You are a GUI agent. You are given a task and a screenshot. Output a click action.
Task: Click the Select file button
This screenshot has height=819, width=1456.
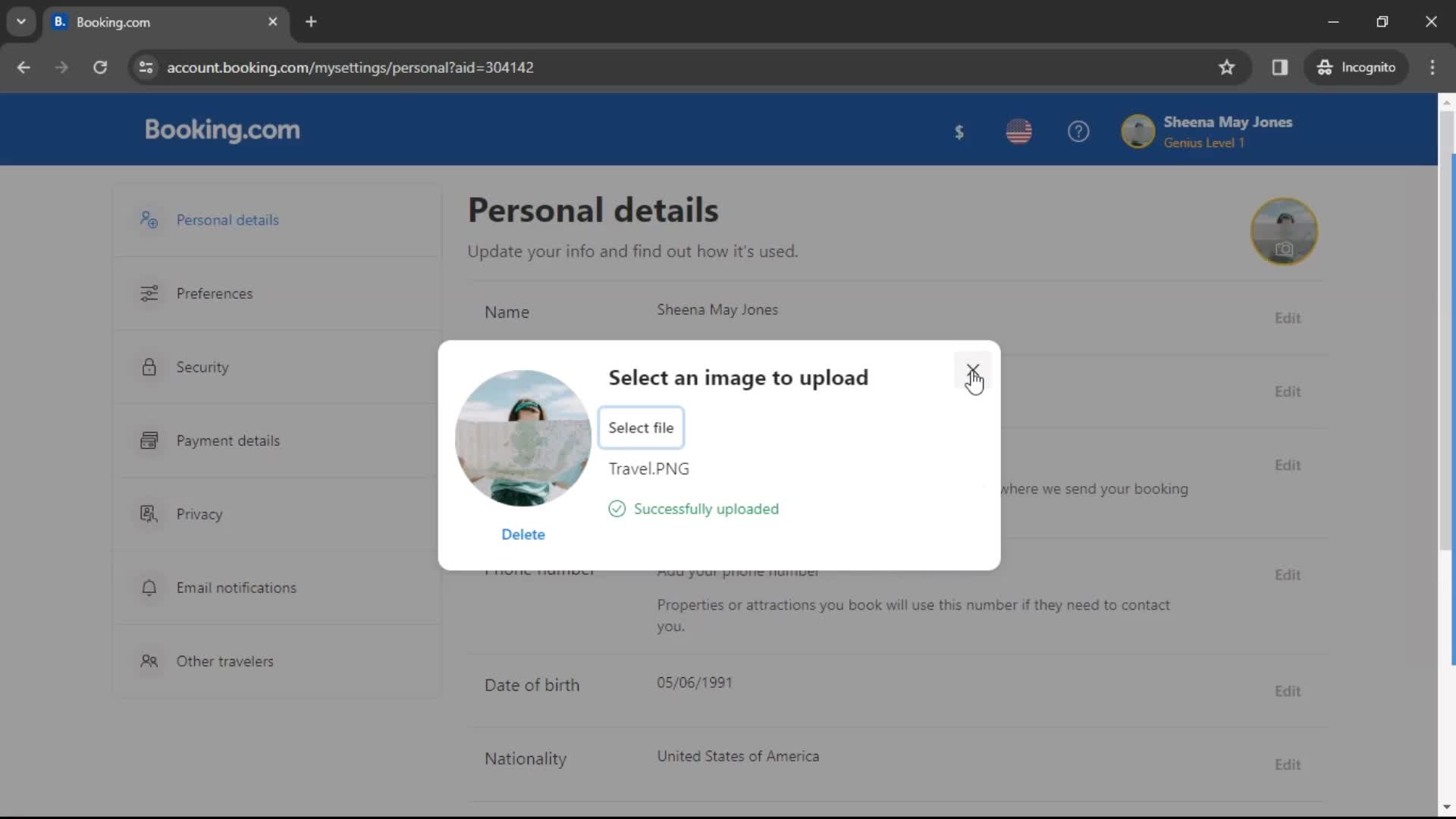click(x=641, y=428)
